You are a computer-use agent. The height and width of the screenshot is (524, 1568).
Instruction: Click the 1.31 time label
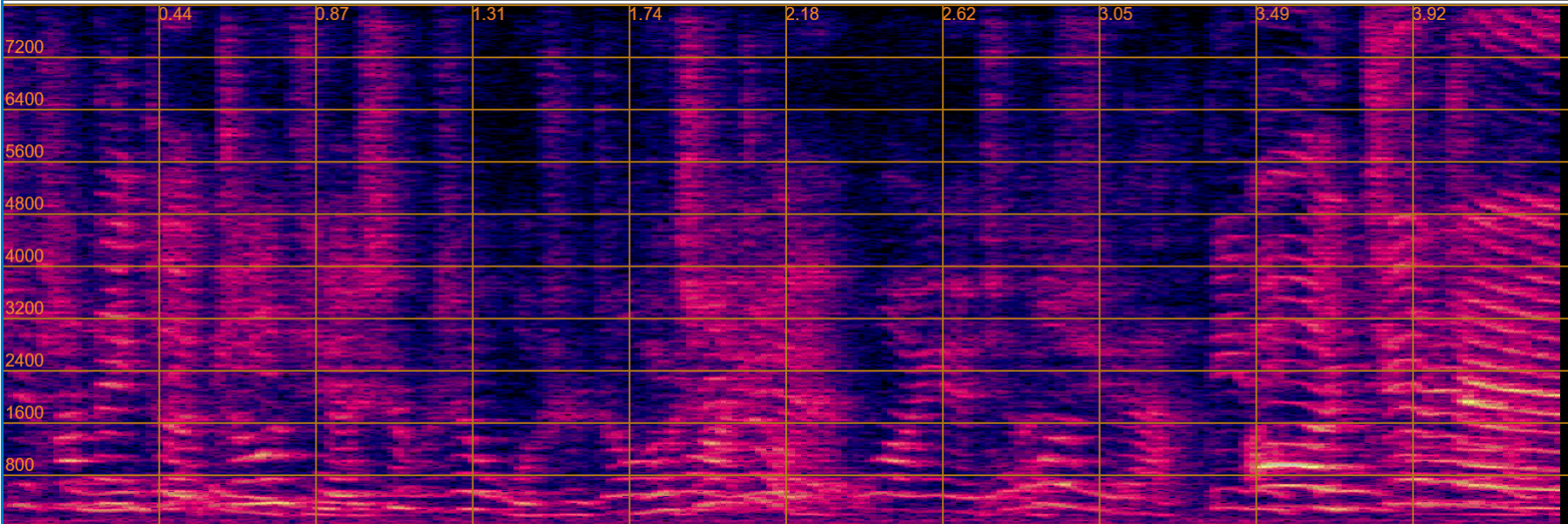[489, 14]
